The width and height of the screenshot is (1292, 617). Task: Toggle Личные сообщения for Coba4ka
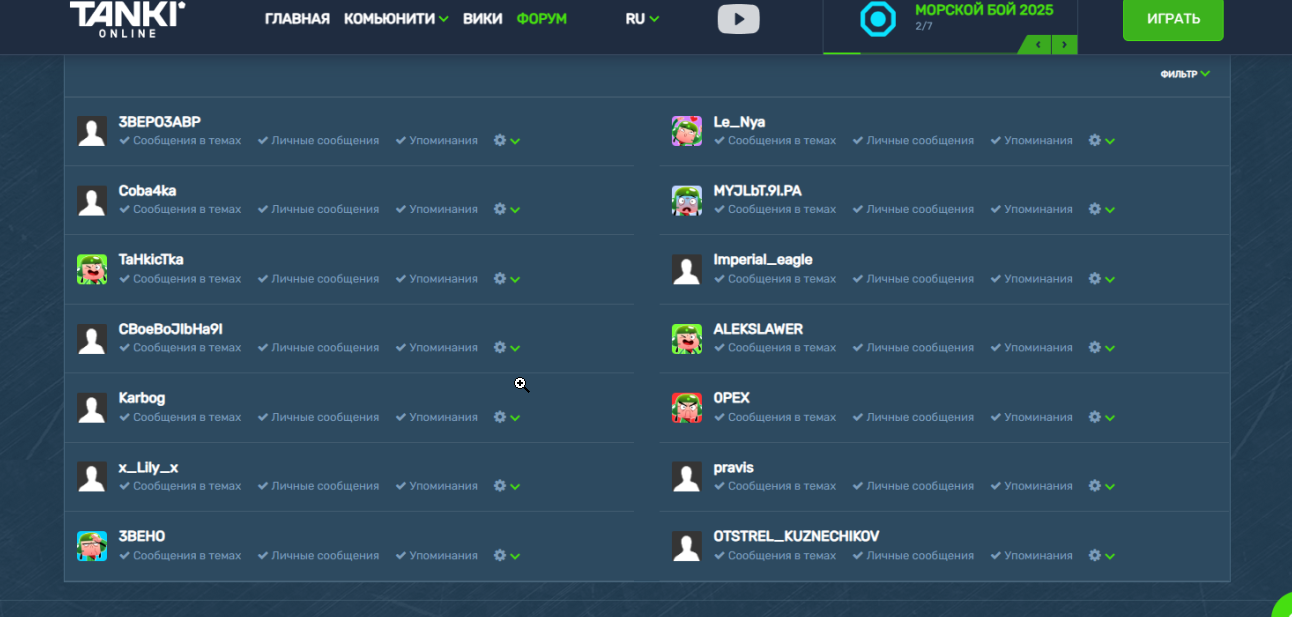tap(319, 210)
